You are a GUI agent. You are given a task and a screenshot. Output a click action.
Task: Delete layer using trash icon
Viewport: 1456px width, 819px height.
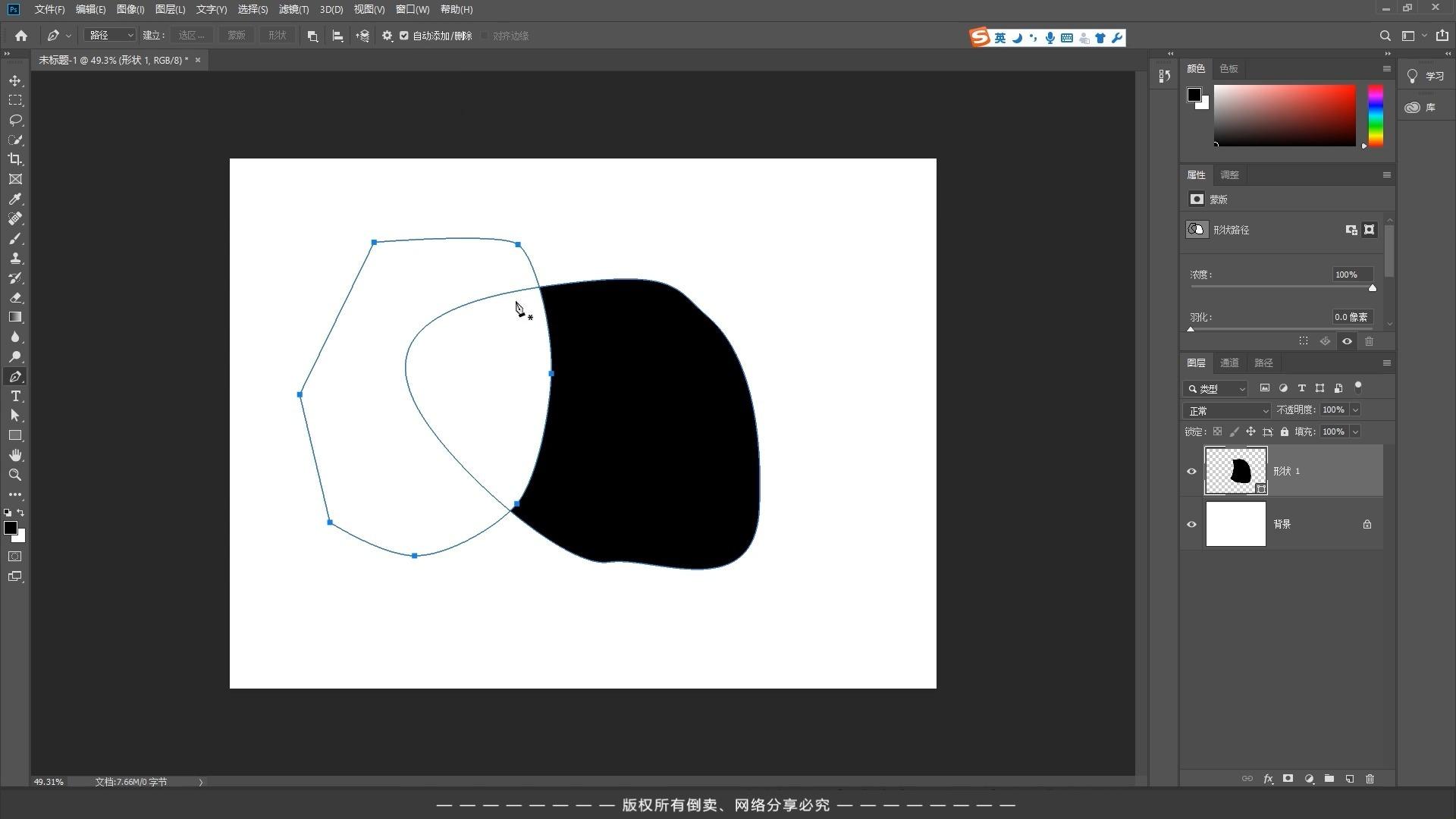1370,779
